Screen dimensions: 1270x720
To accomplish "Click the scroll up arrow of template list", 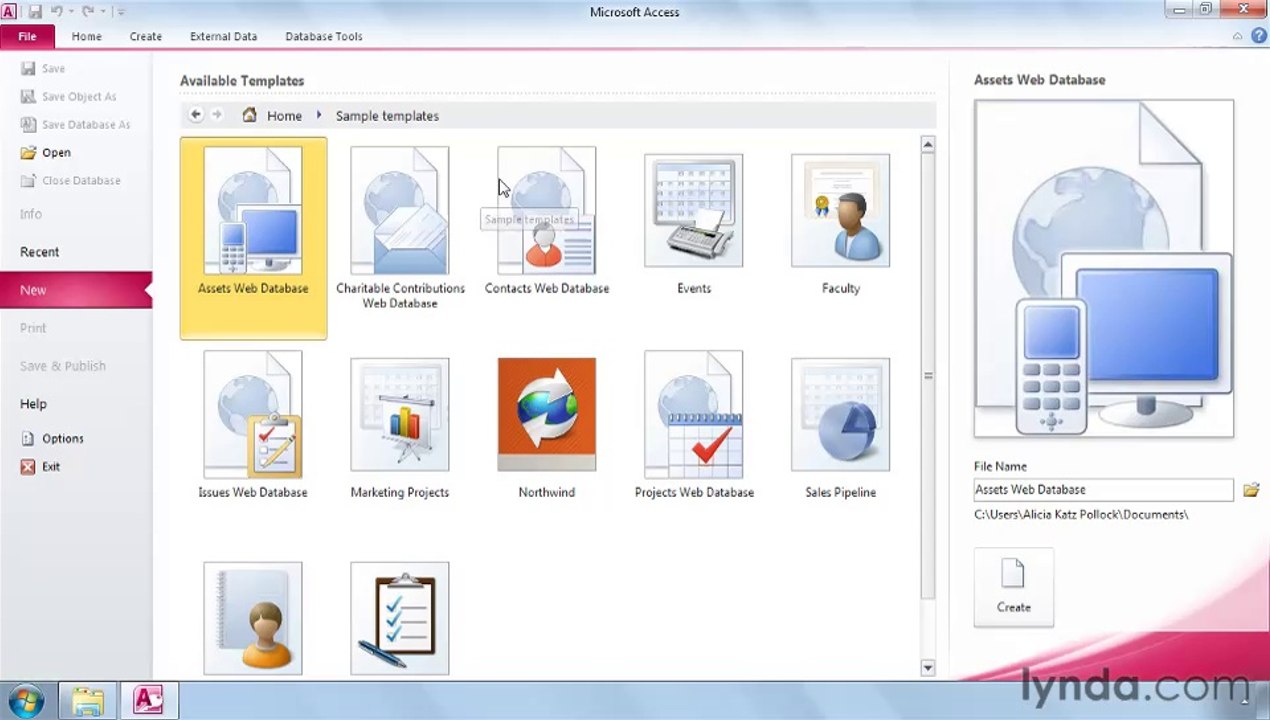I will (928, 145).
